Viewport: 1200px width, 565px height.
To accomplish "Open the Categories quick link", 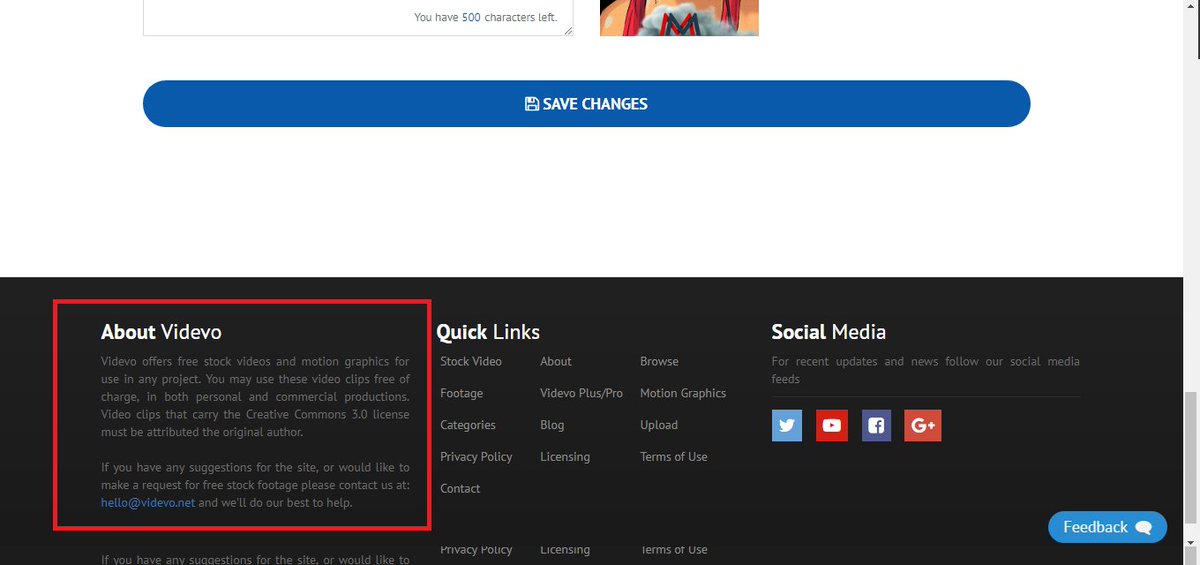I will (468, 425).
